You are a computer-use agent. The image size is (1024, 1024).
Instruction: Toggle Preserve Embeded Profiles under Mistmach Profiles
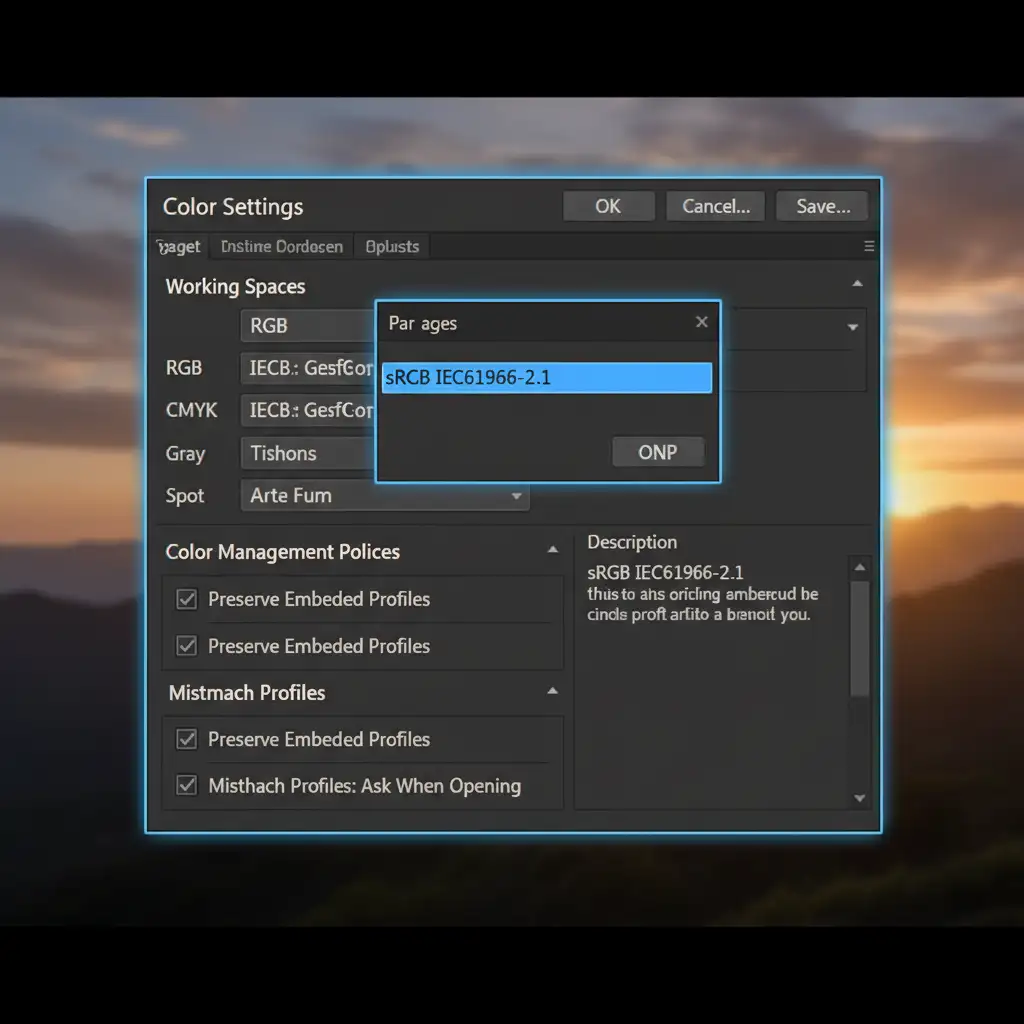(x=186, y=739)
